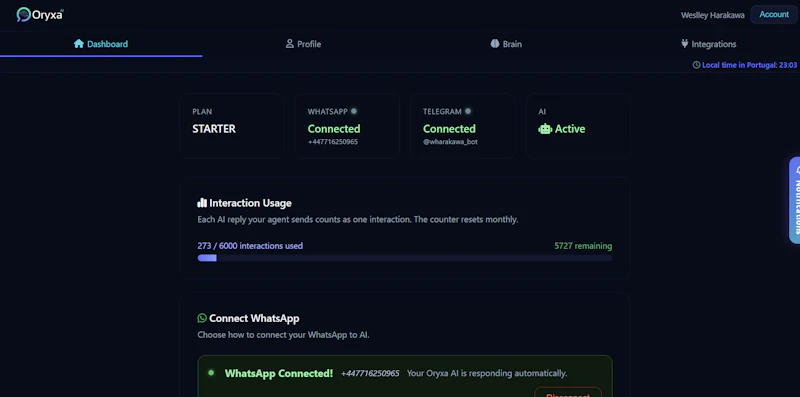
Task: Click the WhatsApp status dot in card
Action: [354, 111]
